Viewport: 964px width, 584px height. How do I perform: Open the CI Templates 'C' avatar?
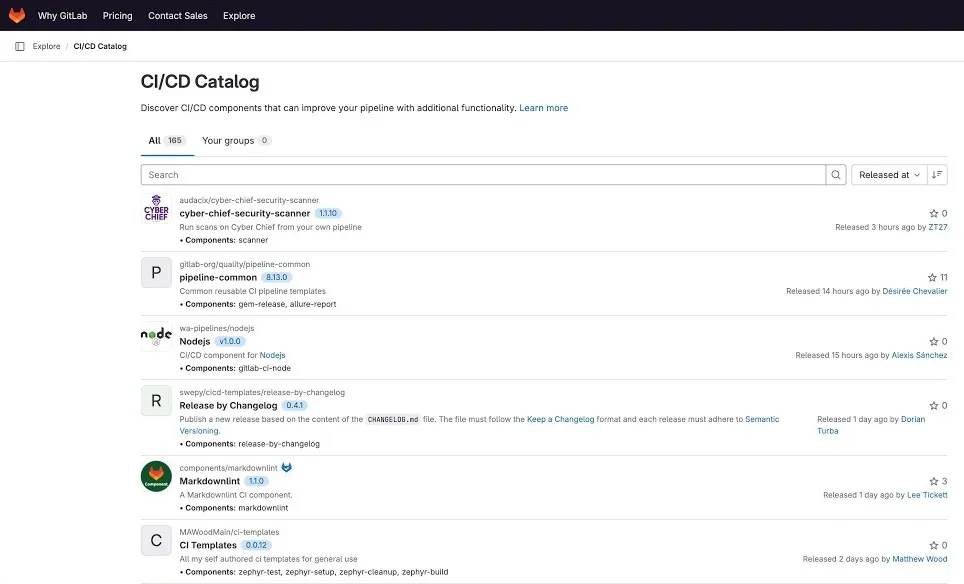coord(156,540)
